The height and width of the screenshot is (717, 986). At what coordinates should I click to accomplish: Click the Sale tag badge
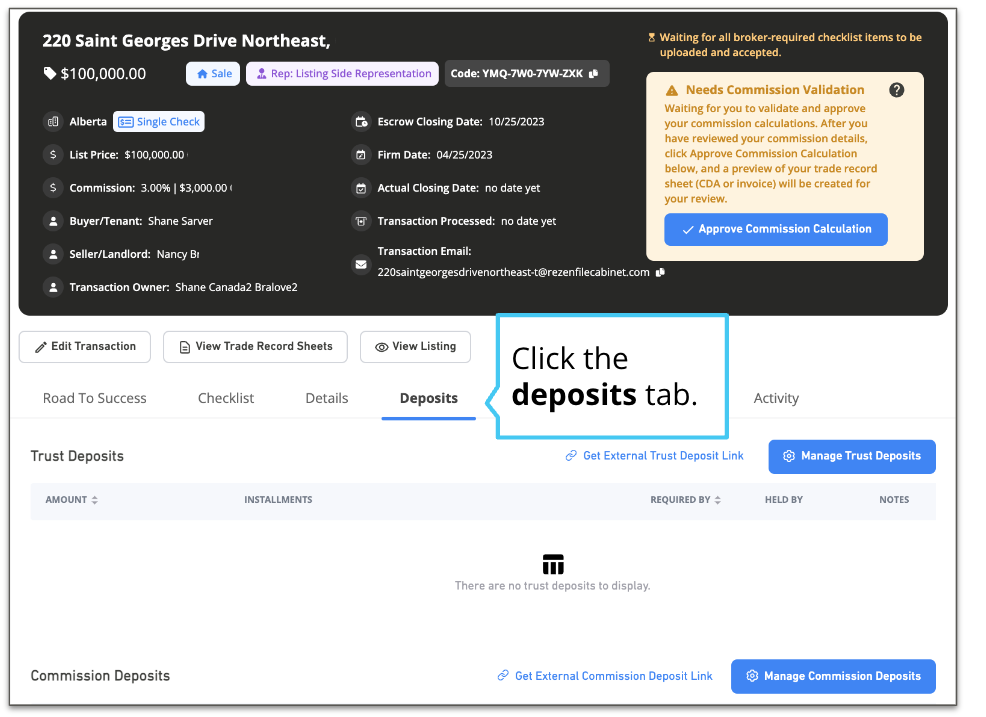(213, 74)
